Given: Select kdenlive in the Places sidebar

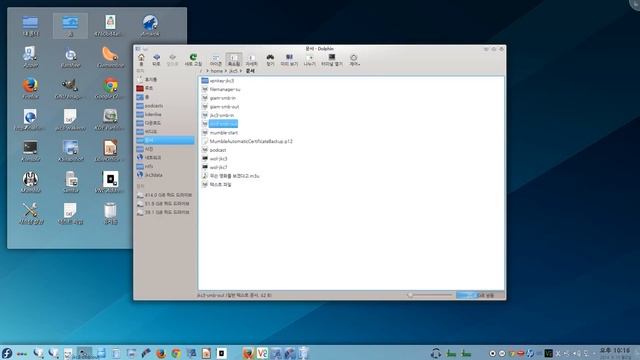Looking at the screenshot, I should click(x=165, y=114).
